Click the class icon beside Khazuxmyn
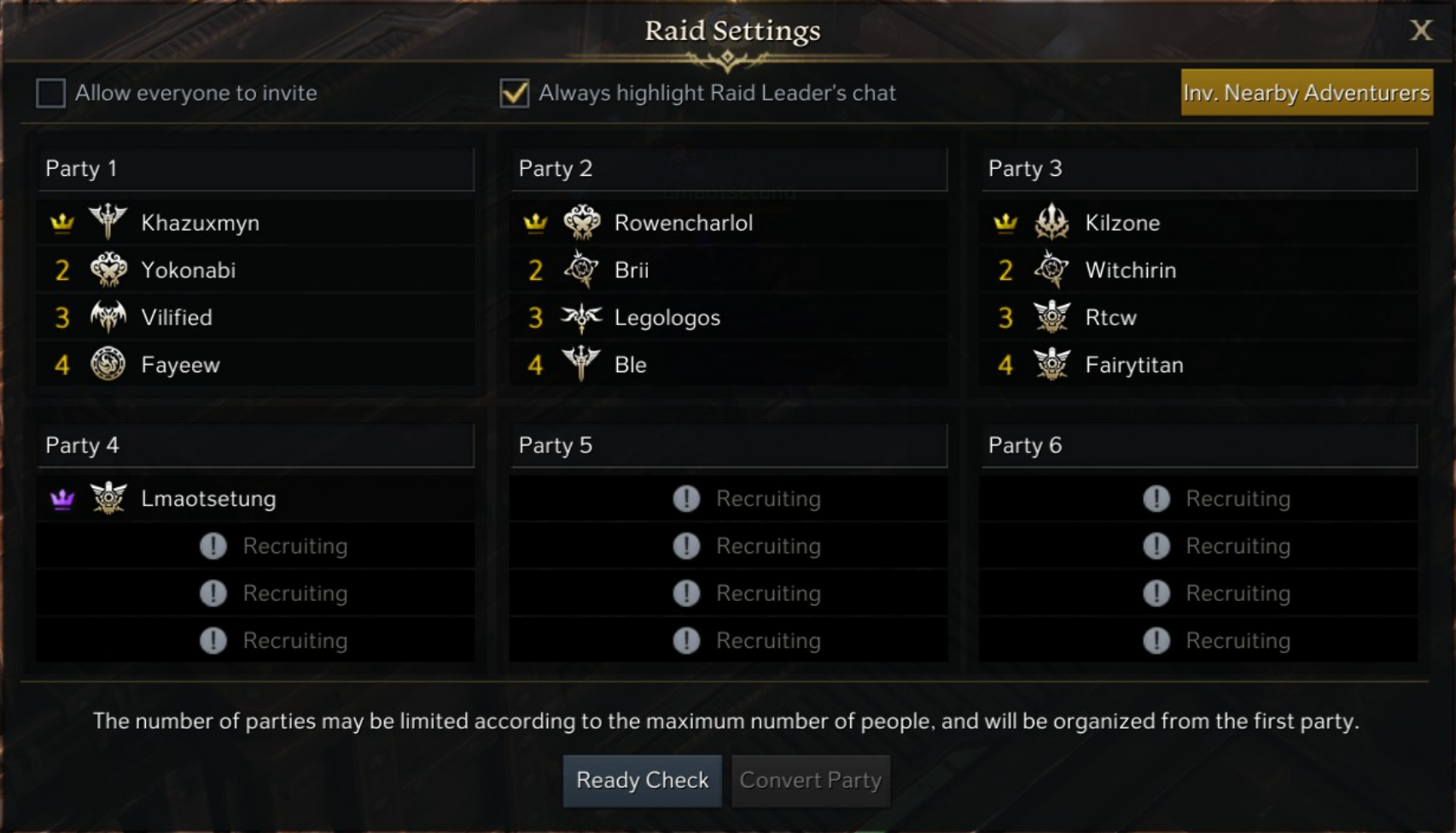 pyautogui.click(x=108, y=222)
